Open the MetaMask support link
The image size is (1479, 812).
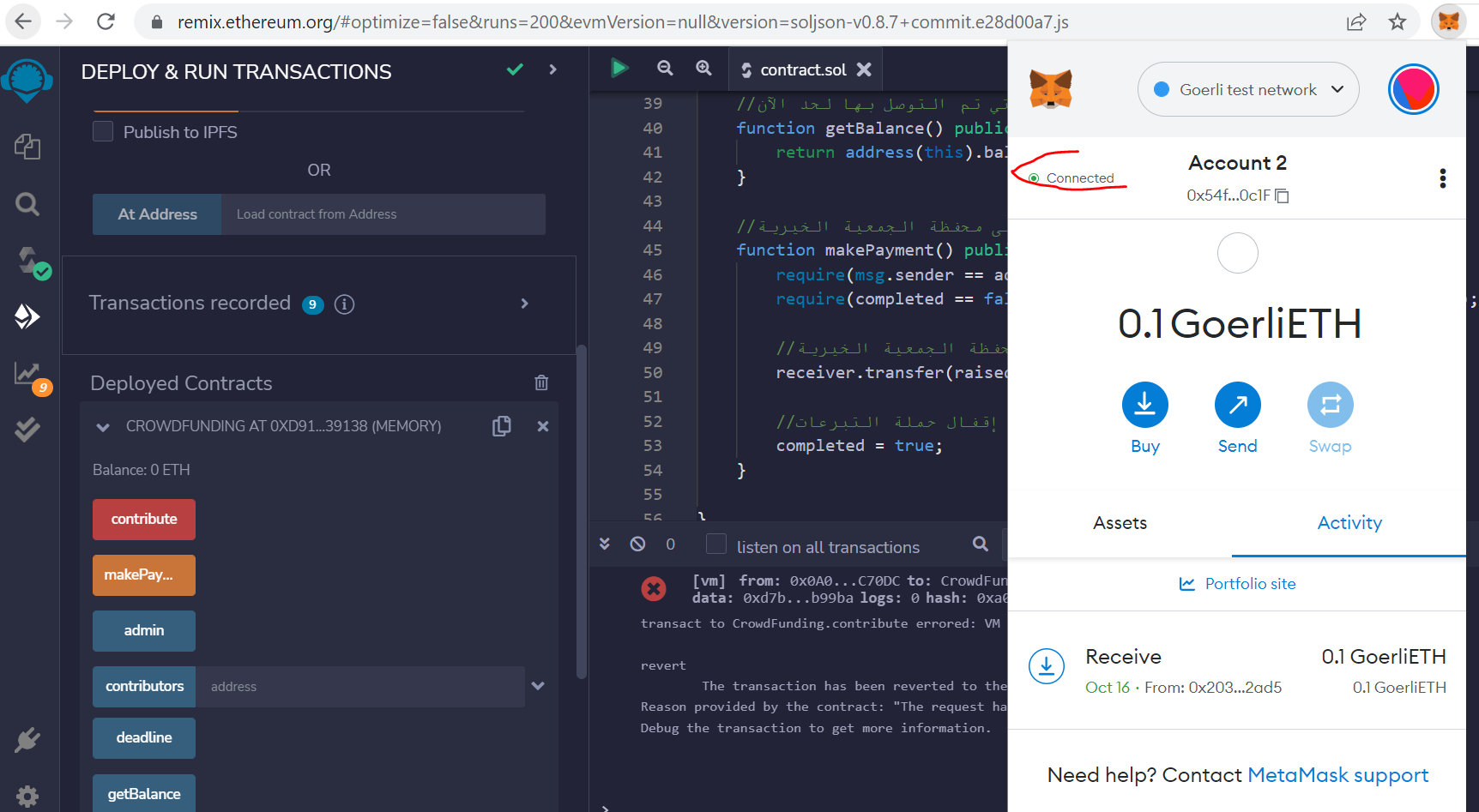(1337, 775)
